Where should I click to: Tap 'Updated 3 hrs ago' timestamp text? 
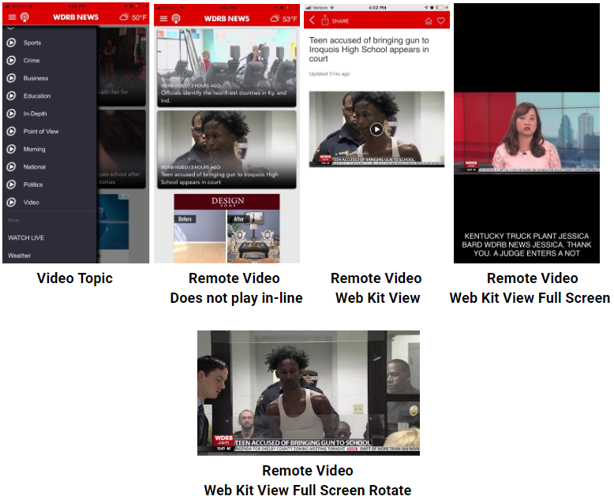coord(329,74)
